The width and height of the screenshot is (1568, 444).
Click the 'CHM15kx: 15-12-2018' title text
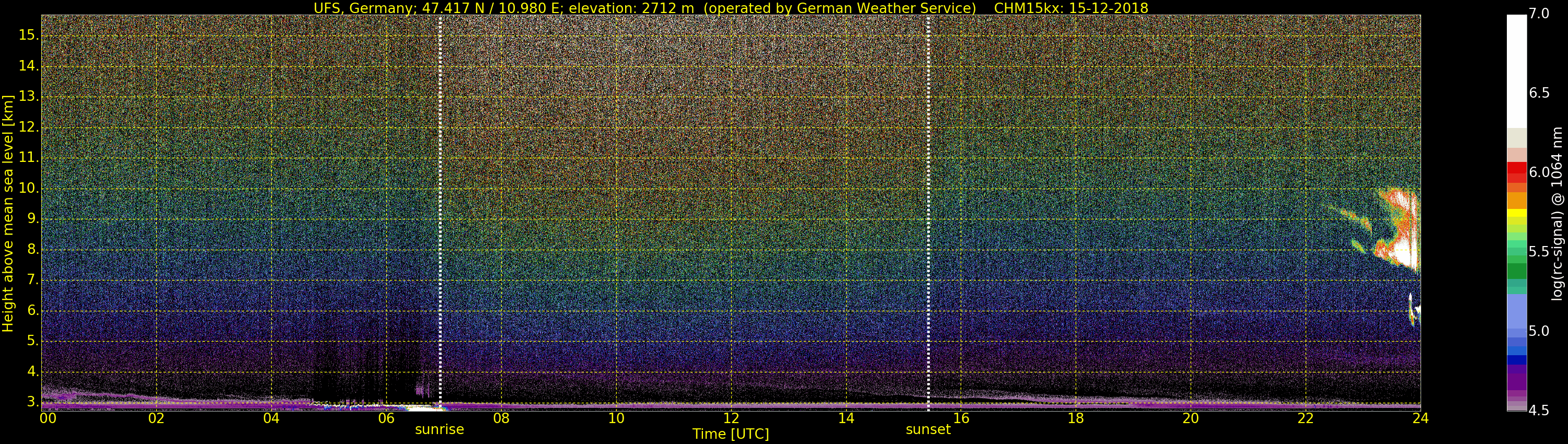[x=1071, y=8]
